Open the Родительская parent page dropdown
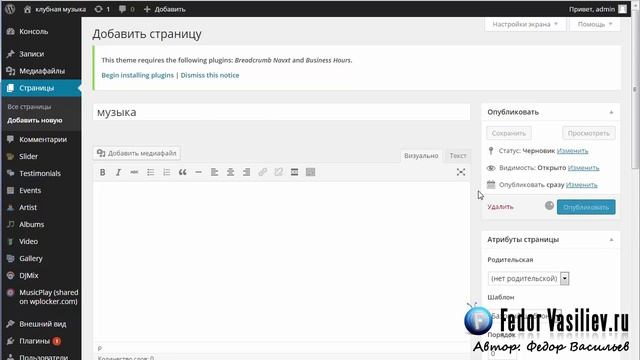Image resolution: width=640 pixels, height=360 pixels. click(528, 278)
